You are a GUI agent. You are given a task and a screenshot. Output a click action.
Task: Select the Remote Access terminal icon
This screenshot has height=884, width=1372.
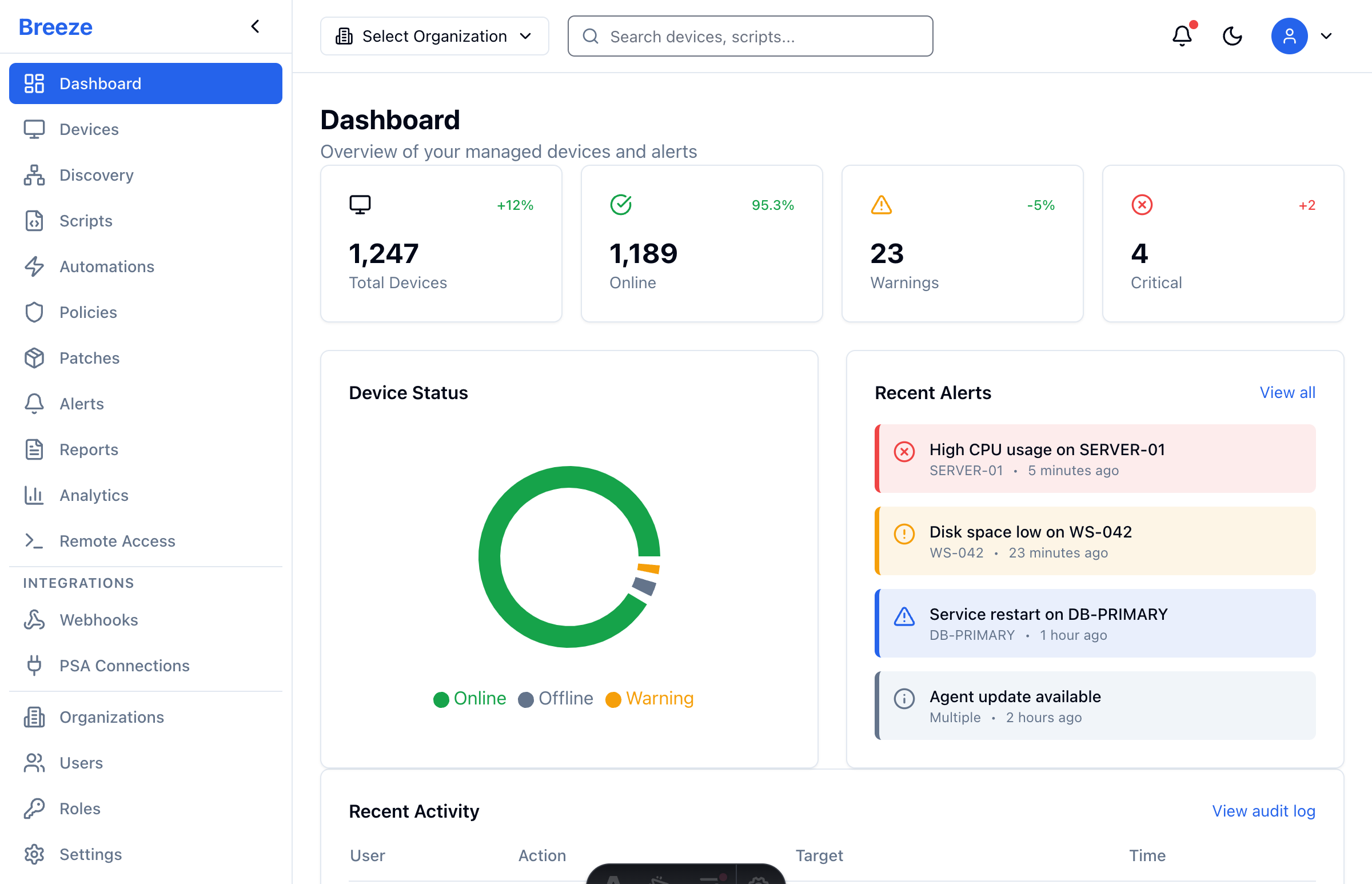[34, 541]
